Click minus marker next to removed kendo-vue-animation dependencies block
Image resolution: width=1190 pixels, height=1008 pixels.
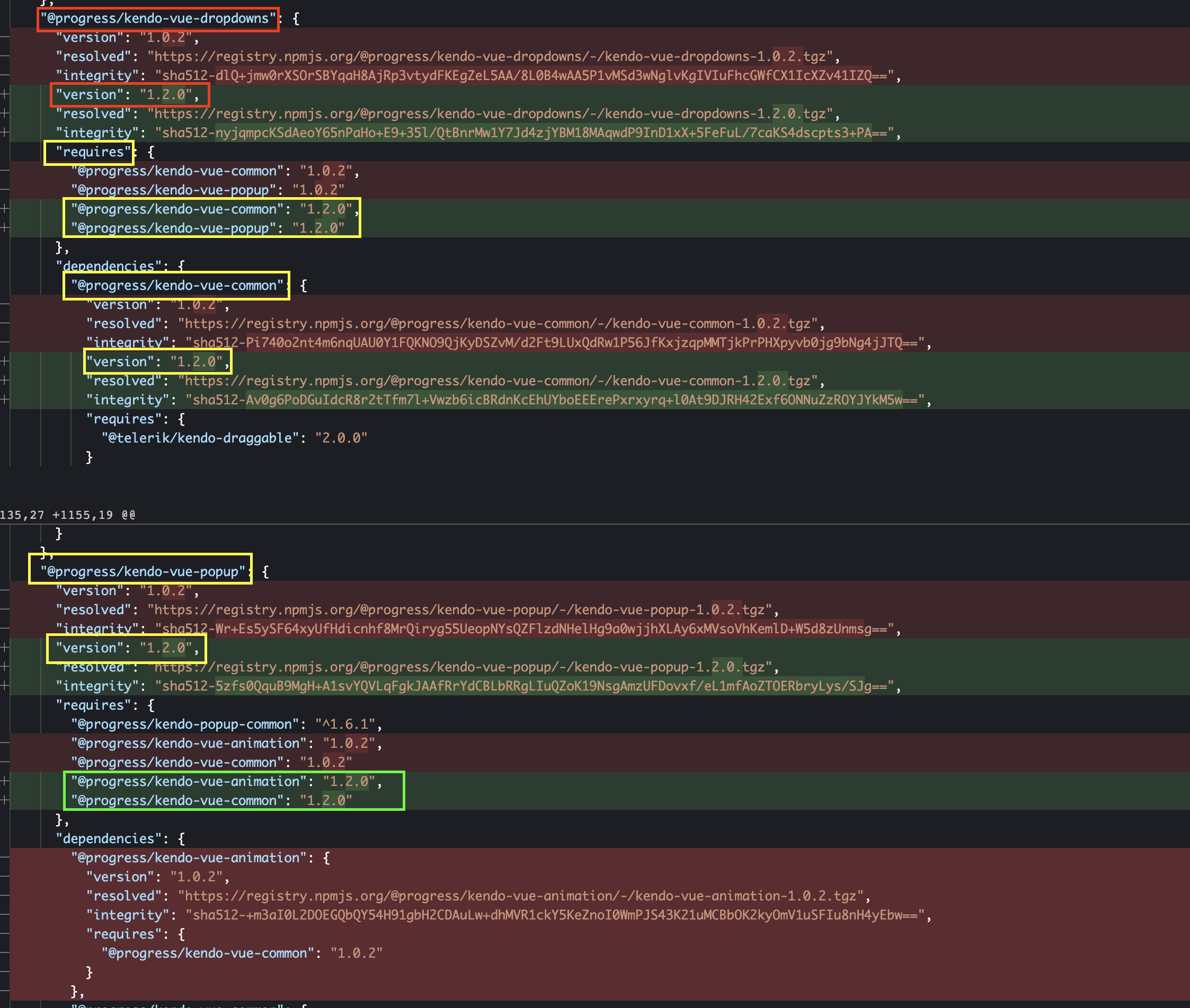[x=5, y=857]
